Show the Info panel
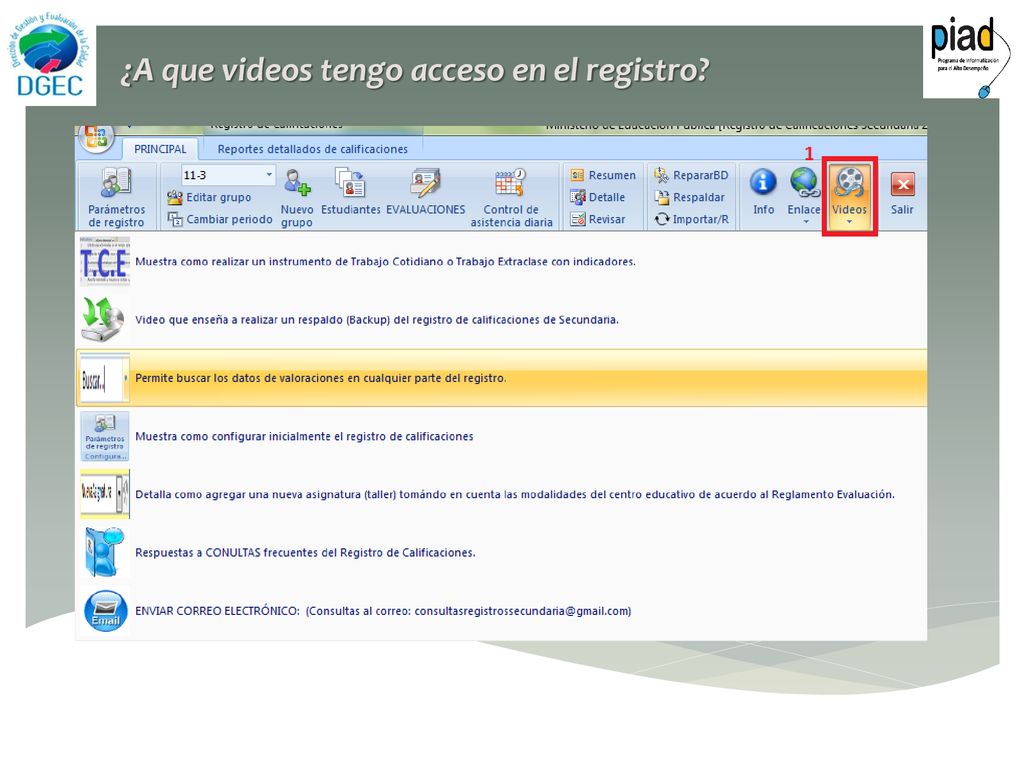The image size is (1024, 768). coord(763,191)
